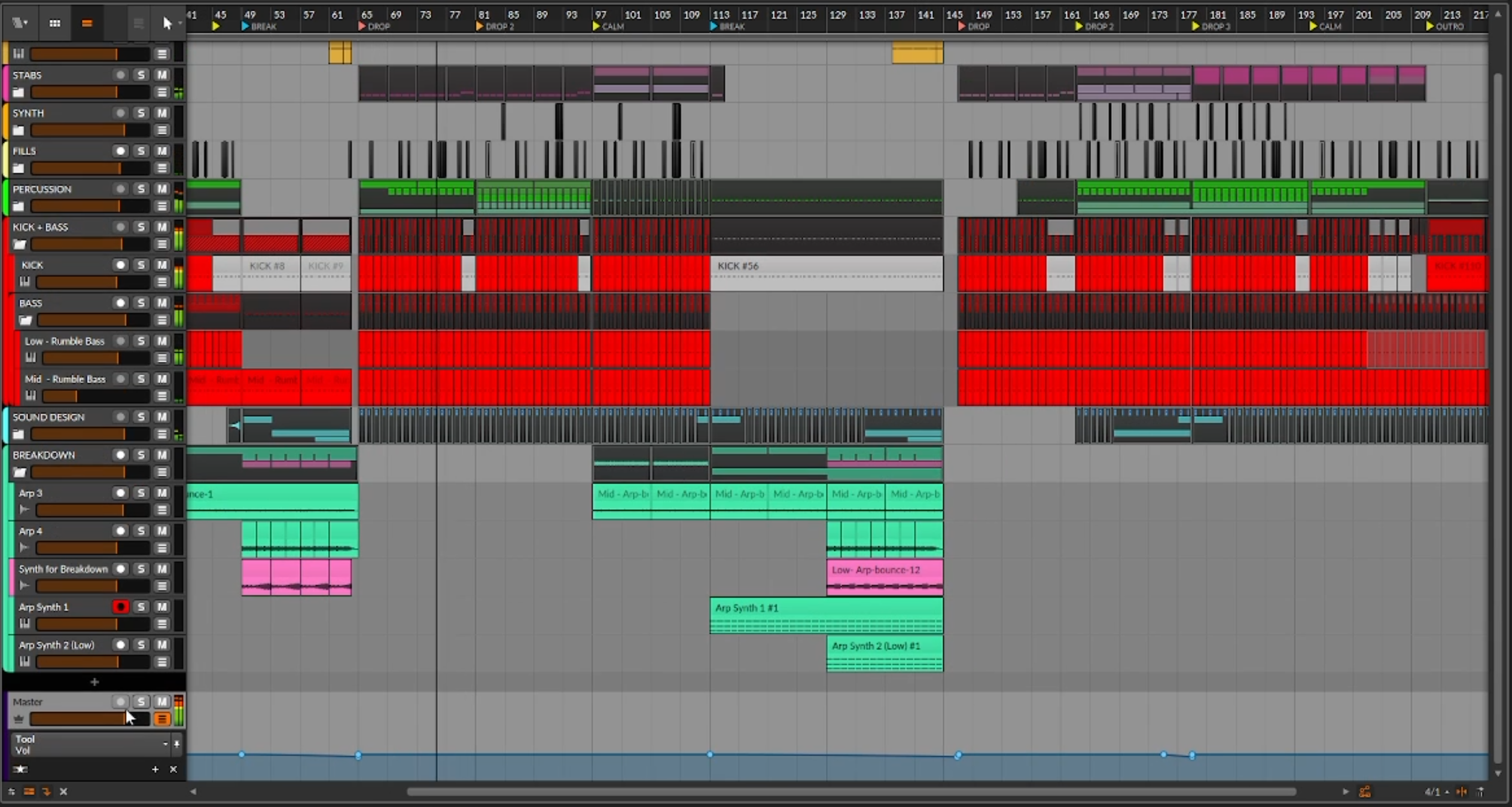Screen dimensions: 1512x807
Task: Mute the Master track
Action: [161, 701]
